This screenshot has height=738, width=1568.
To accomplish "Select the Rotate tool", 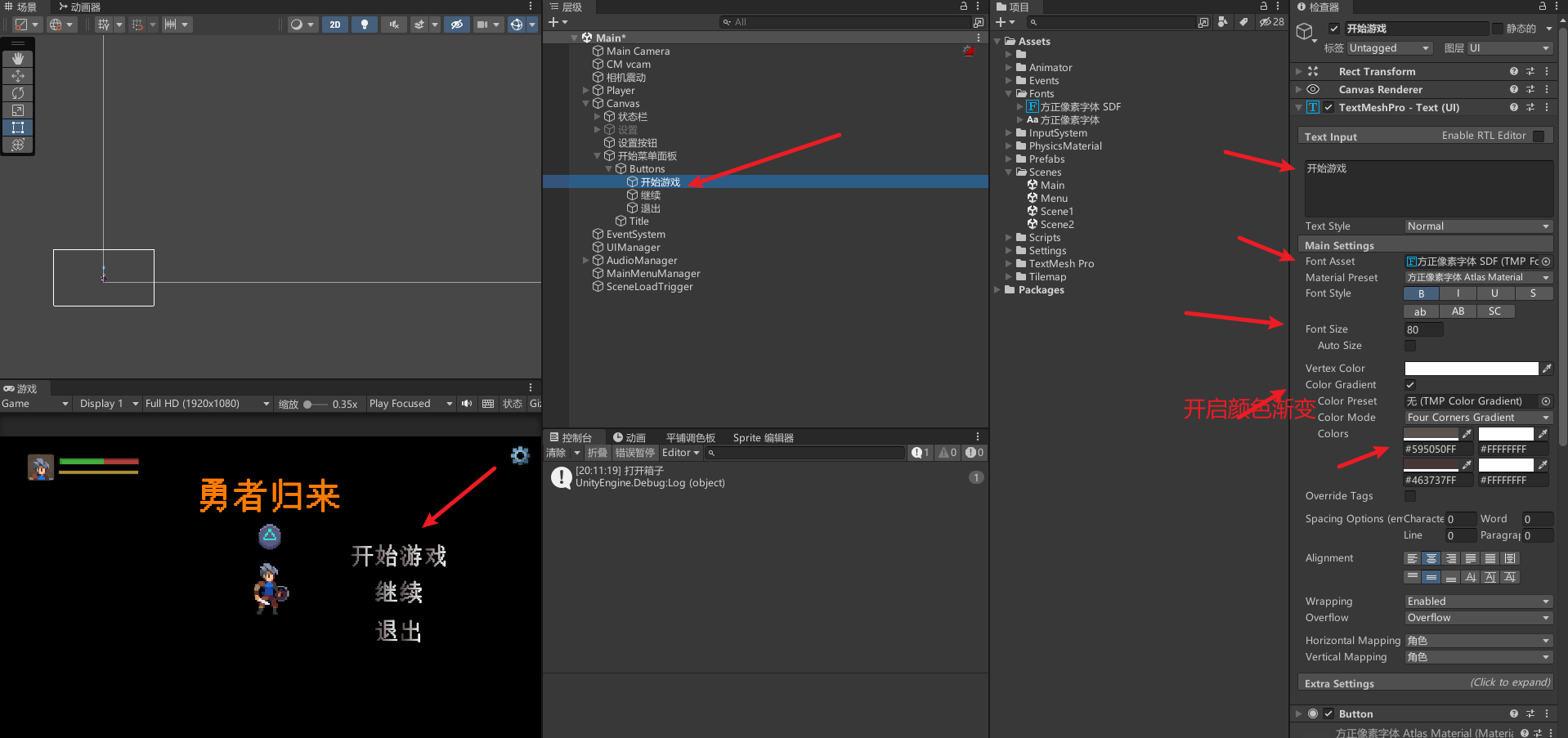I will coord(17,92).
